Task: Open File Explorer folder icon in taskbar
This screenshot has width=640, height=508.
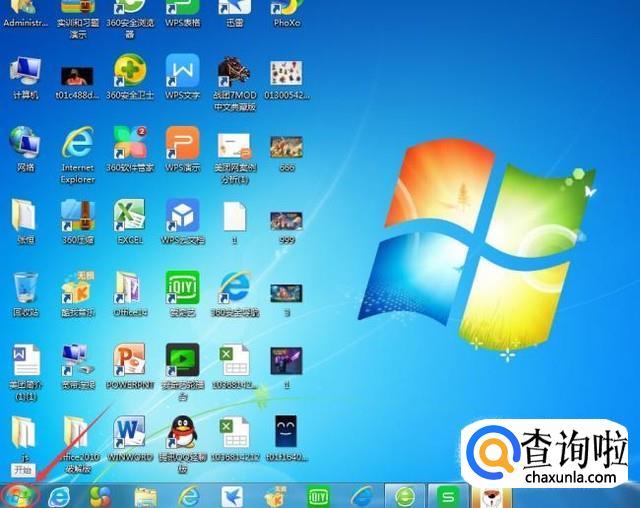Action: (x=146, y=497)
